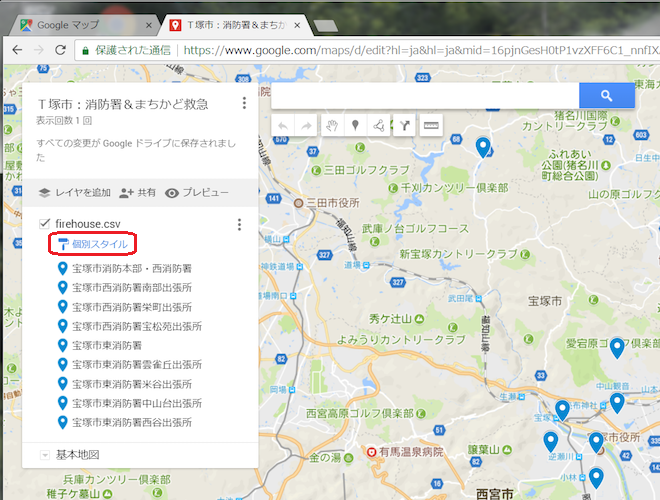
Task: Select the measure distance ruler tool
Action: (431, 125)
